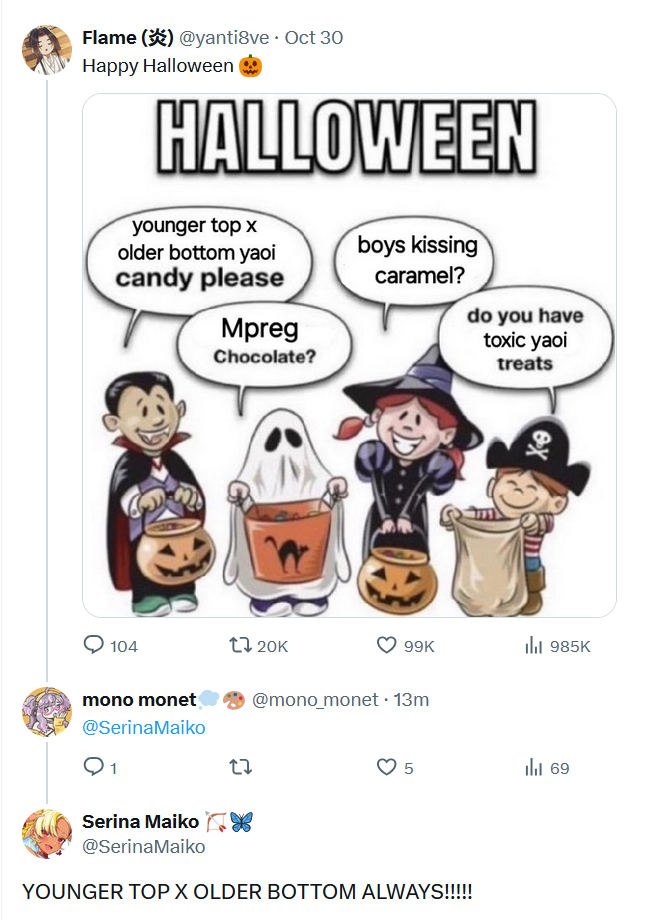Open Serina Maiko display name

tap(141, 821)
